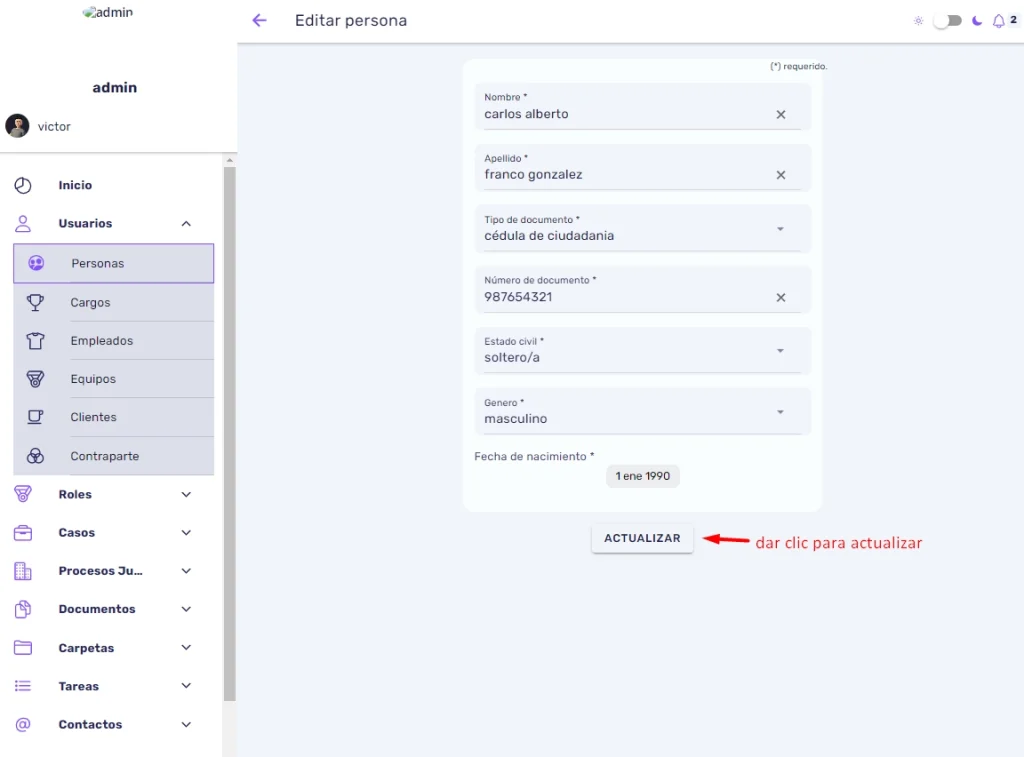This screenshot has height=757, width=1024.
Task: Click the Procesos building icon
Action: point(23,571)
